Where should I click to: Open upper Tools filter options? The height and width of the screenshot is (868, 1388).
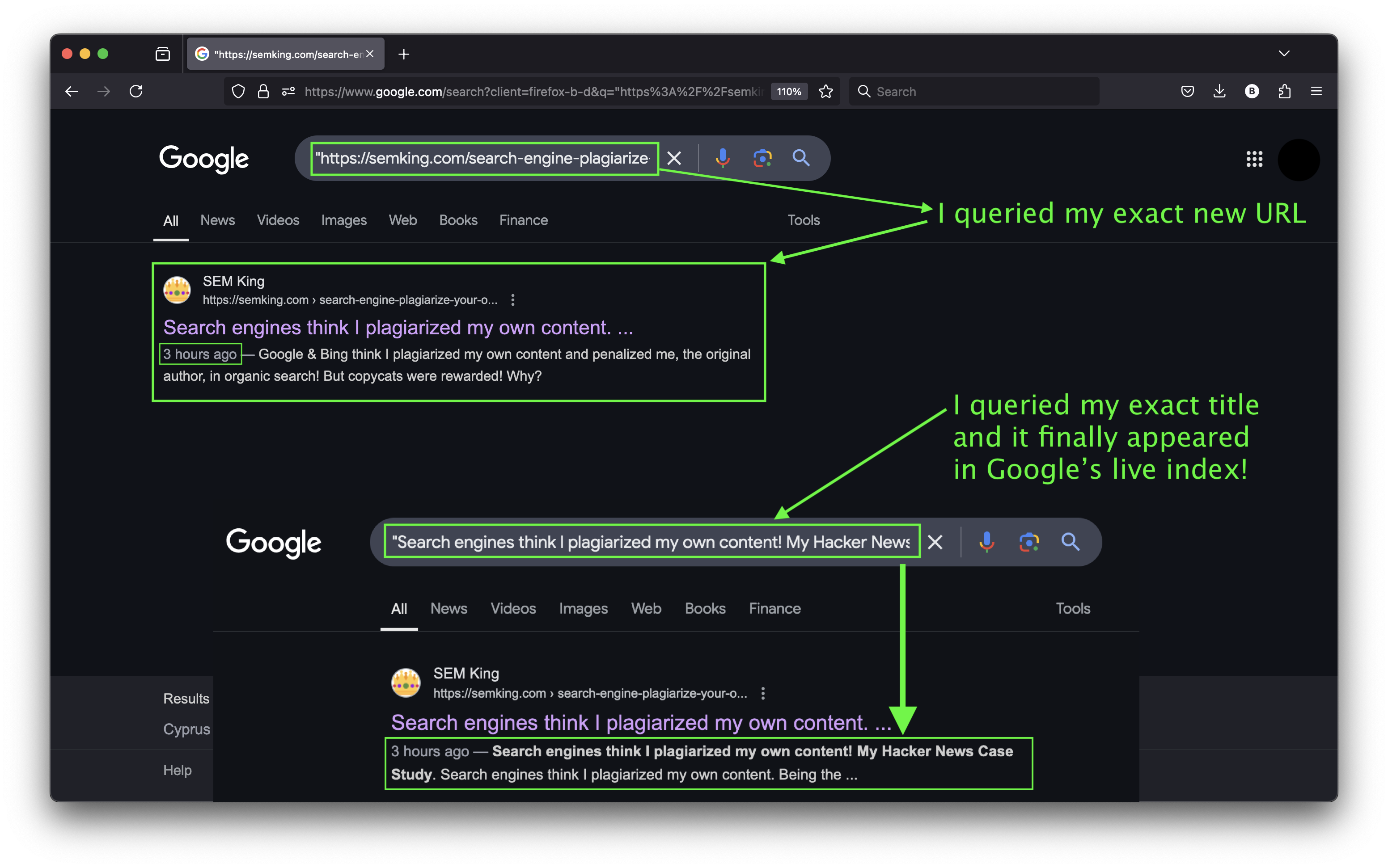click(x=804, y=220)
